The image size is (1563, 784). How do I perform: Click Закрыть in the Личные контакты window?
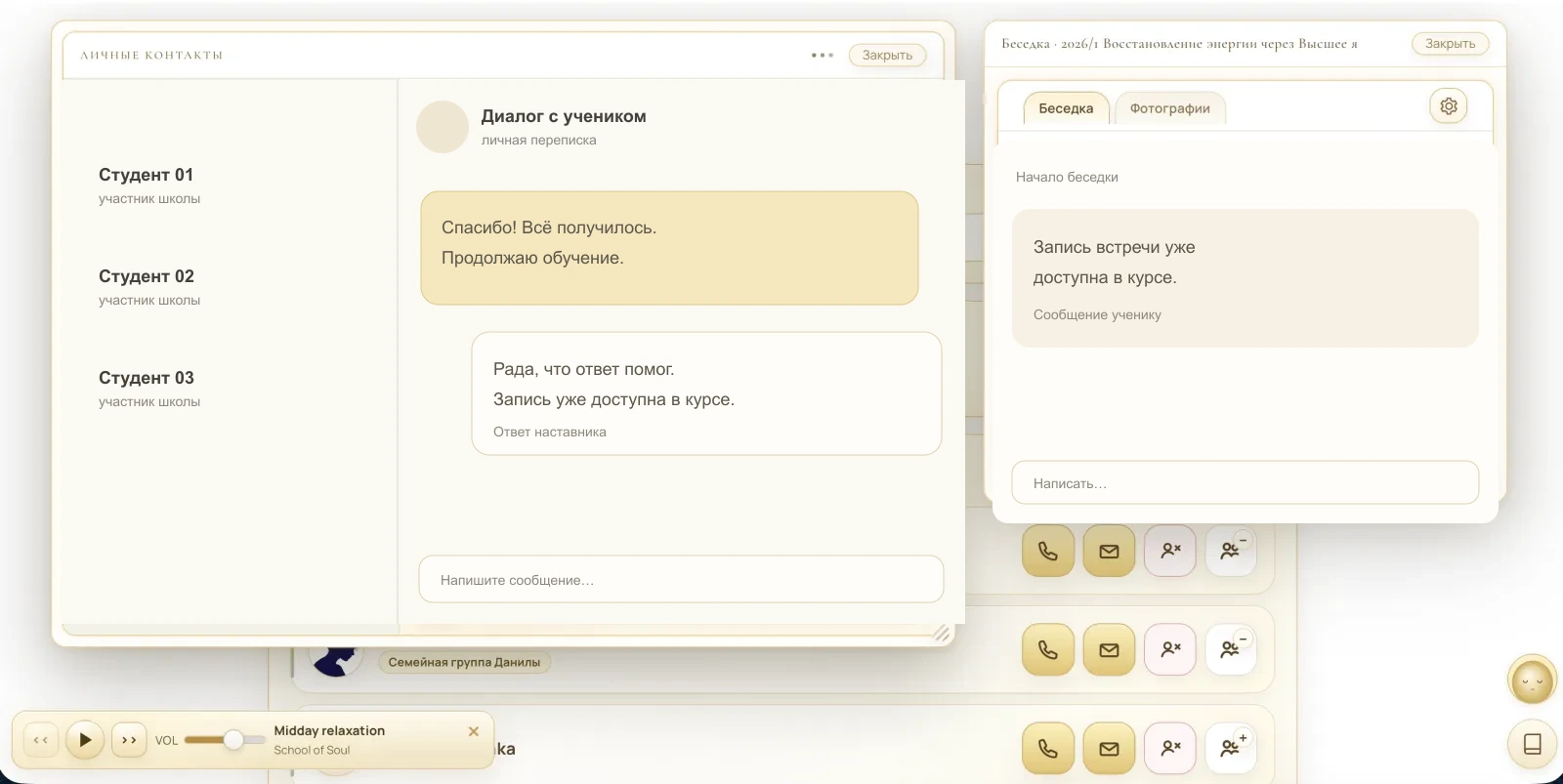887,56
